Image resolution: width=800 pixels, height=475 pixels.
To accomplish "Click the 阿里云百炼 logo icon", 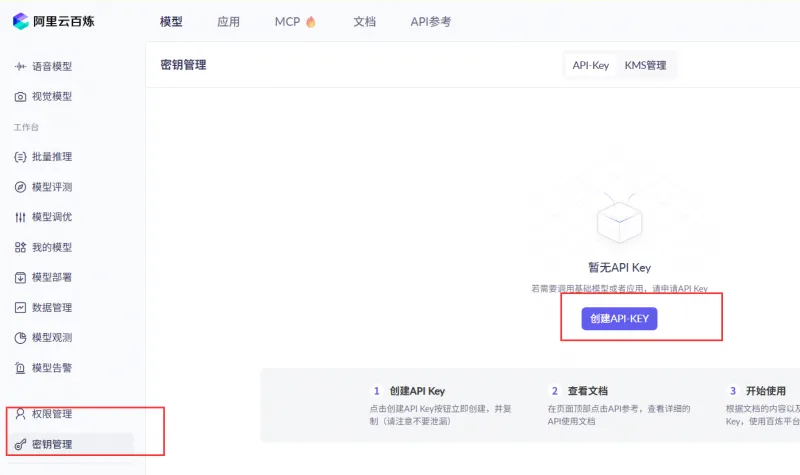I will click(21, 21).
